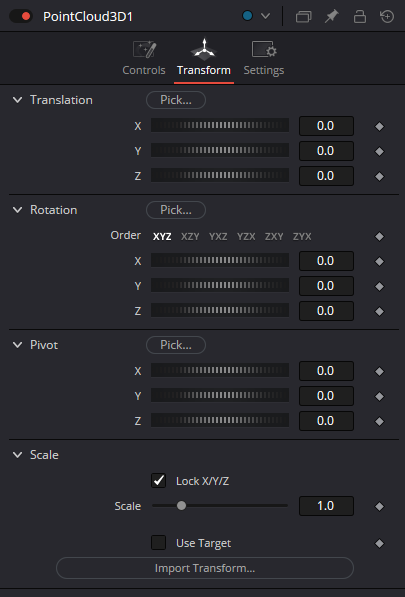Viewport: 405px width, 597px height.
Task: Click the blue tile color dot
Action: pos(247,16)
